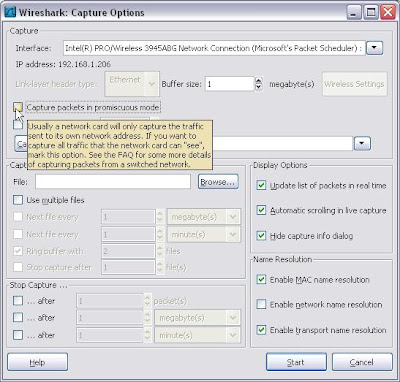Toggle Hide capture info dialog checkbox
The height and width of the screenshot is (382, 400).
(x=261, y=236)
